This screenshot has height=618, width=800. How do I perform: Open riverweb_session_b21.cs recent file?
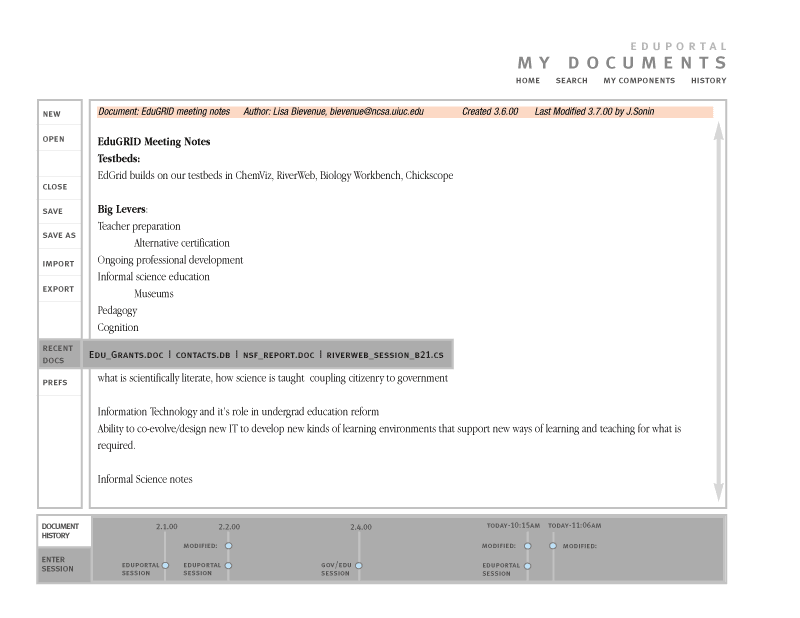[385, 355]
